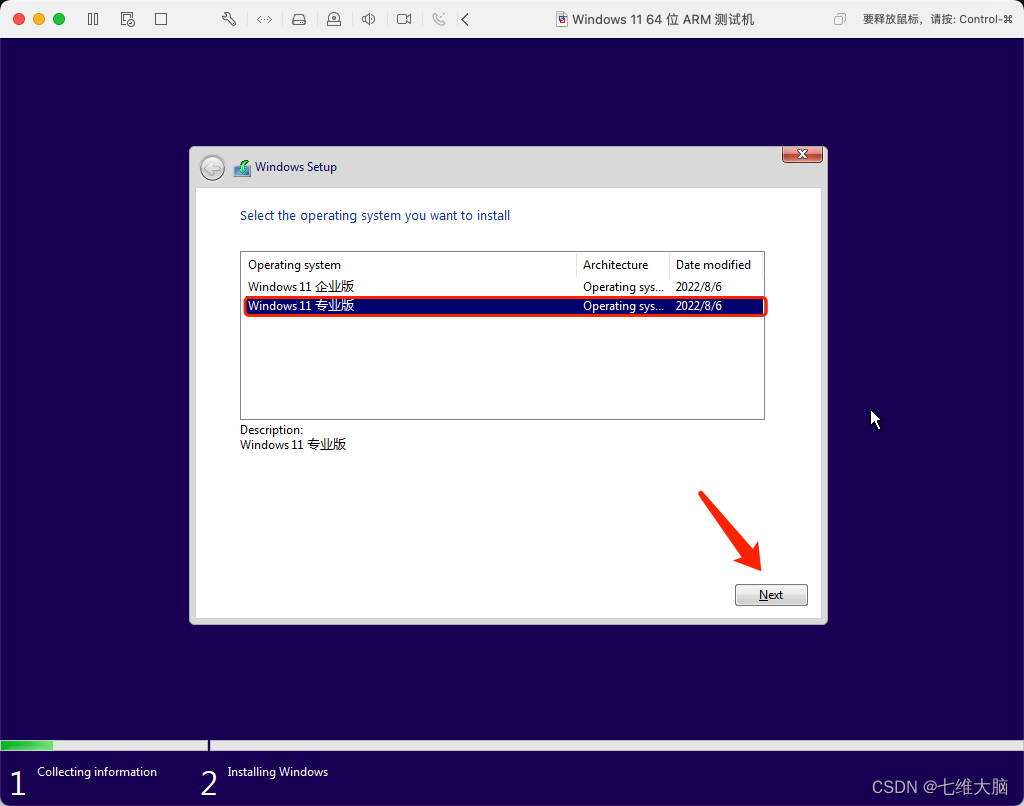Click the Description text Windows 11 专业版
The height and width of the screenshot is (806, 1024).
click(293, 445)
